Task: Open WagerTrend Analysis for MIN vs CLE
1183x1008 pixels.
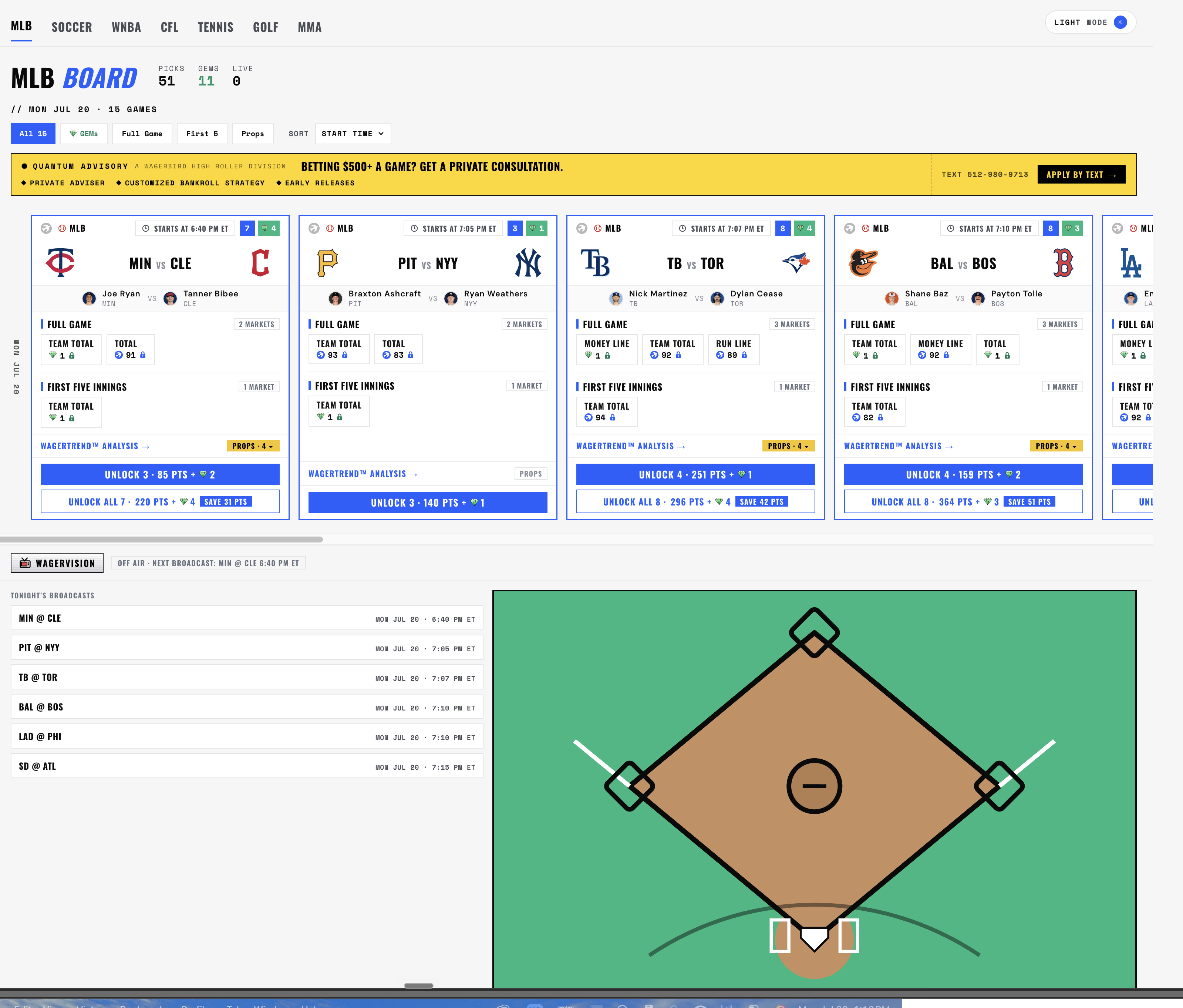Action: click(x=95, y=446)
